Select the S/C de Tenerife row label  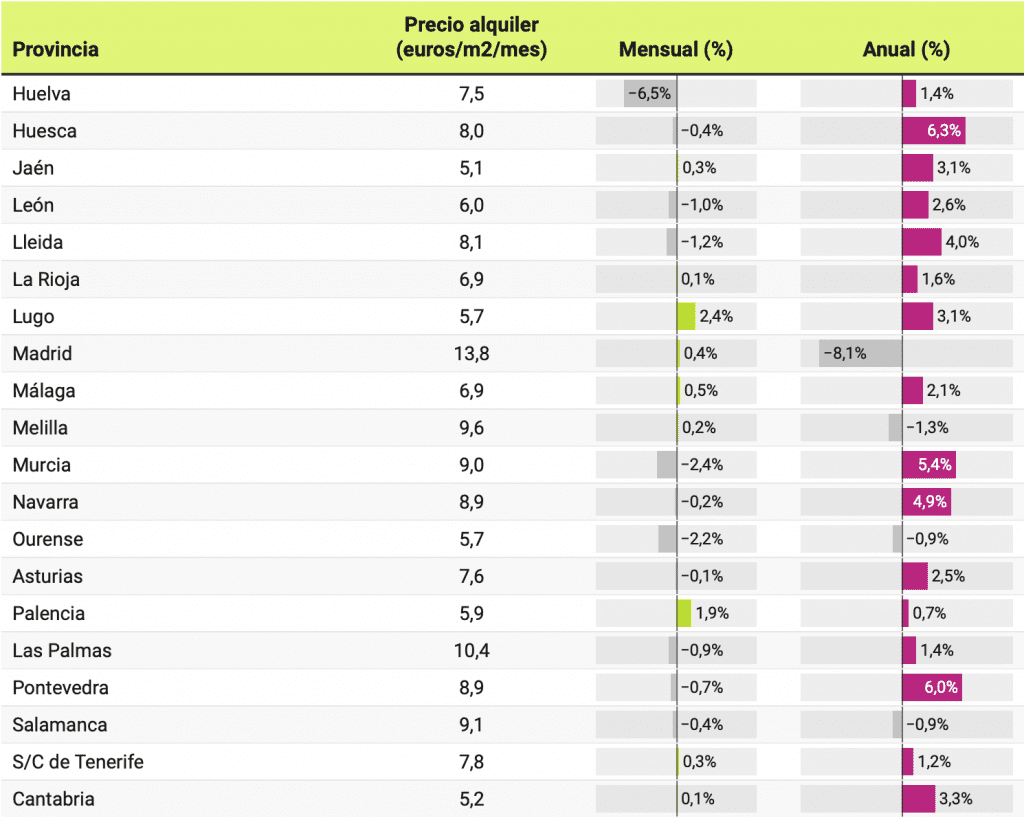click(x=78, y=762)
